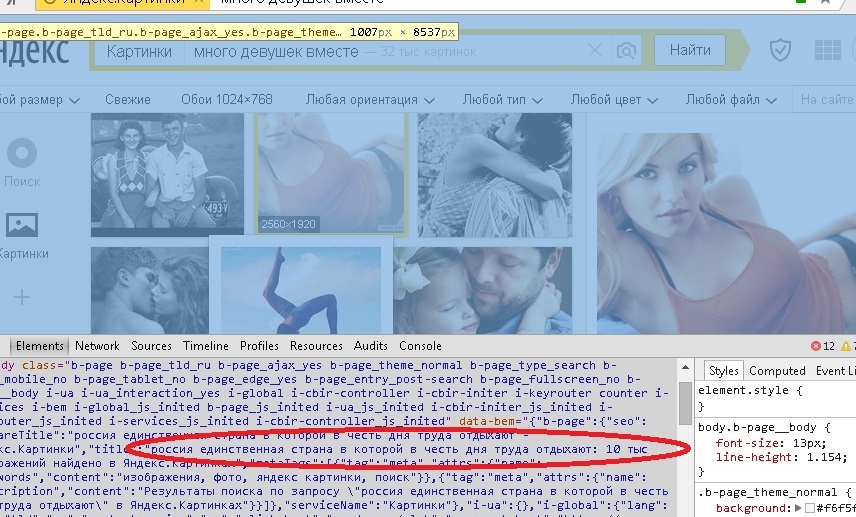
Task: Expand the background property triangle
Action: click(x=798, y=508)
